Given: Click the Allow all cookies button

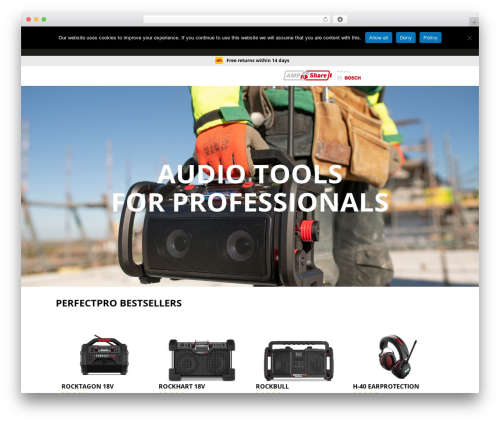Looking at the screenshot, I should tap(378, 38).
